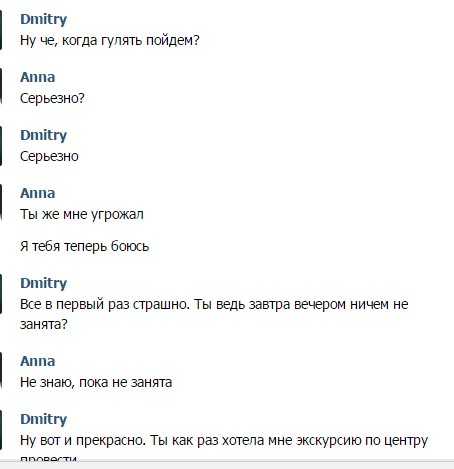454x469 pixels.
Task: Select message "Ну вот и прекрасно..."
Action: pyautogui.click(x=224, y=447)
